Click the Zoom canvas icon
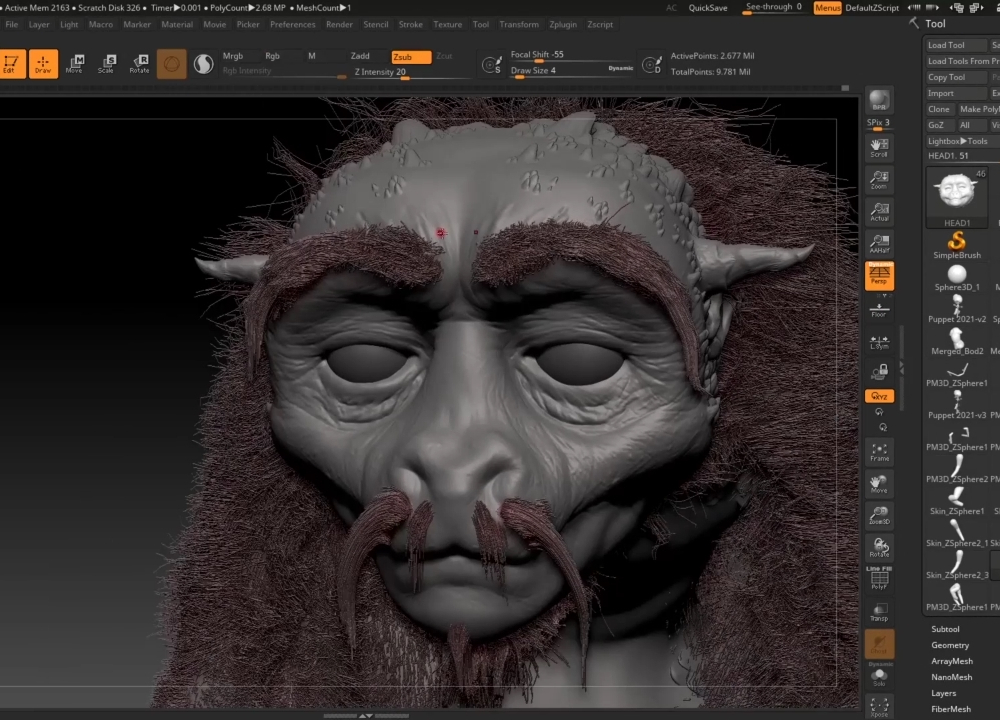This screenshot has width=1000, height=720. click(879, 181)
